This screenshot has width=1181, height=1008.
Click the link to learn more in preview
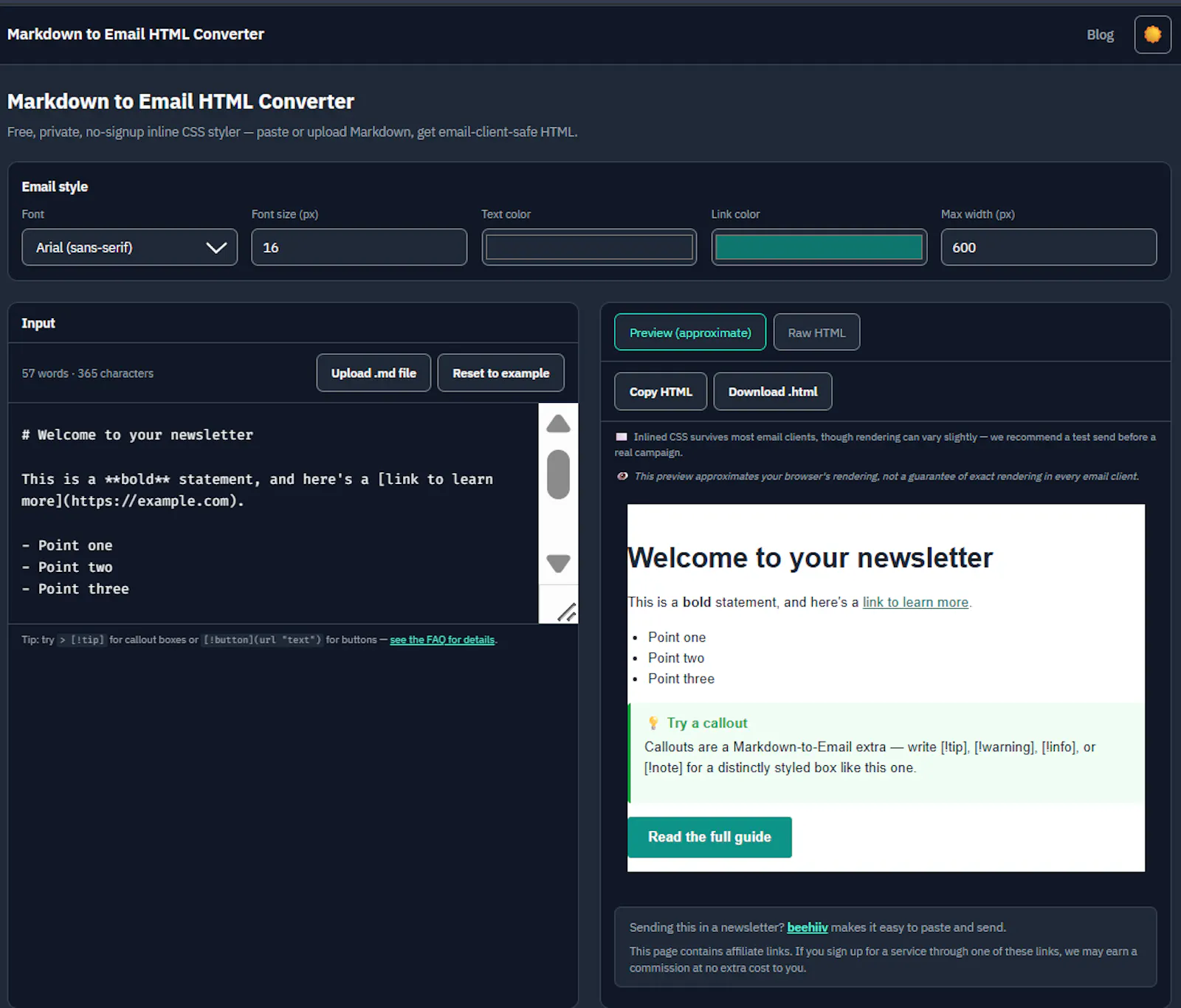click(x=915, y=602)
